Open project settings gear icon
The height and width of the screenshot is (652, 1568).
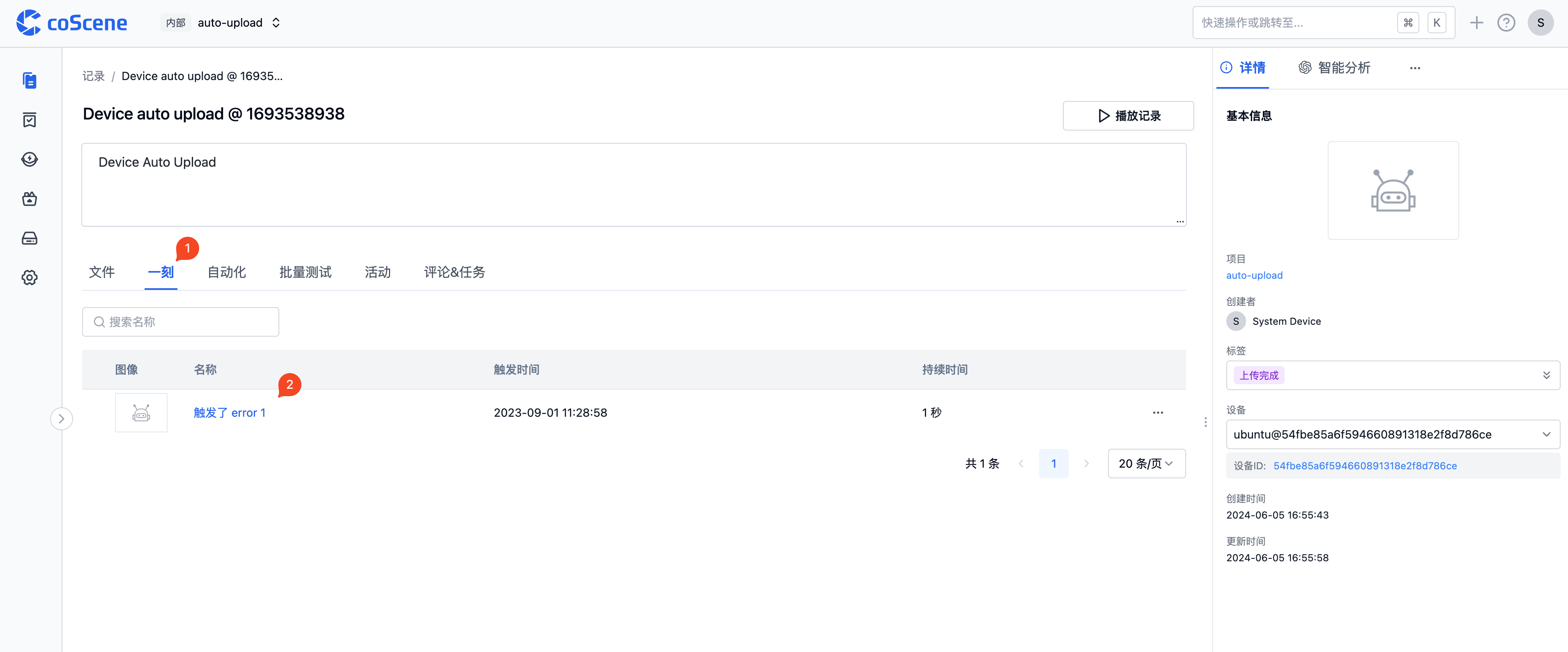point(29,278)
